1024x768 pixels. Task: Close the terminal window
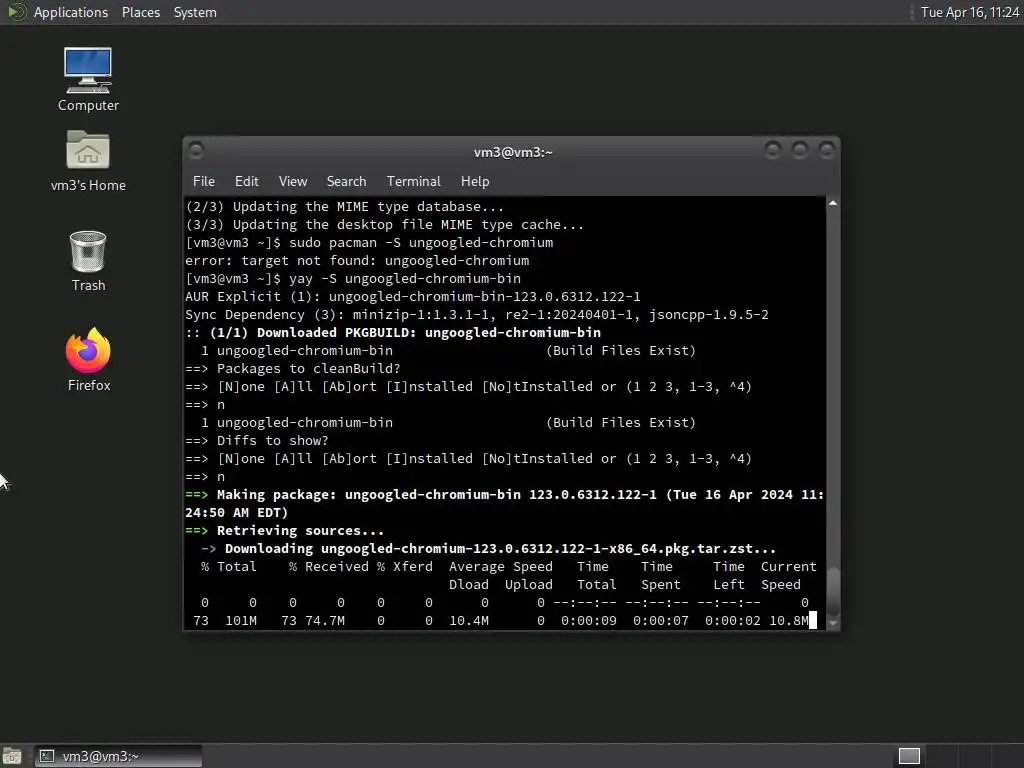[x=827, y=150]
